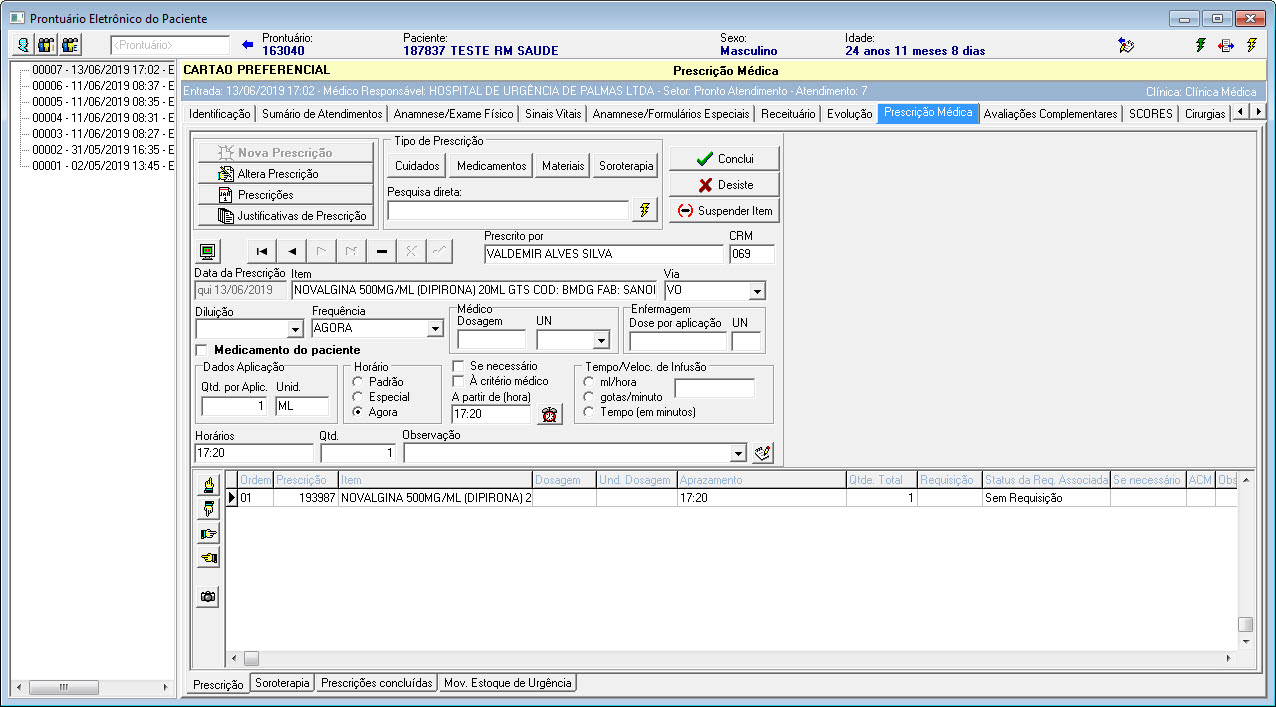Click the hand pointing down icon
Image resolution: width=1276 pixels, height=707 pixels.
click(x=208, y=510)
